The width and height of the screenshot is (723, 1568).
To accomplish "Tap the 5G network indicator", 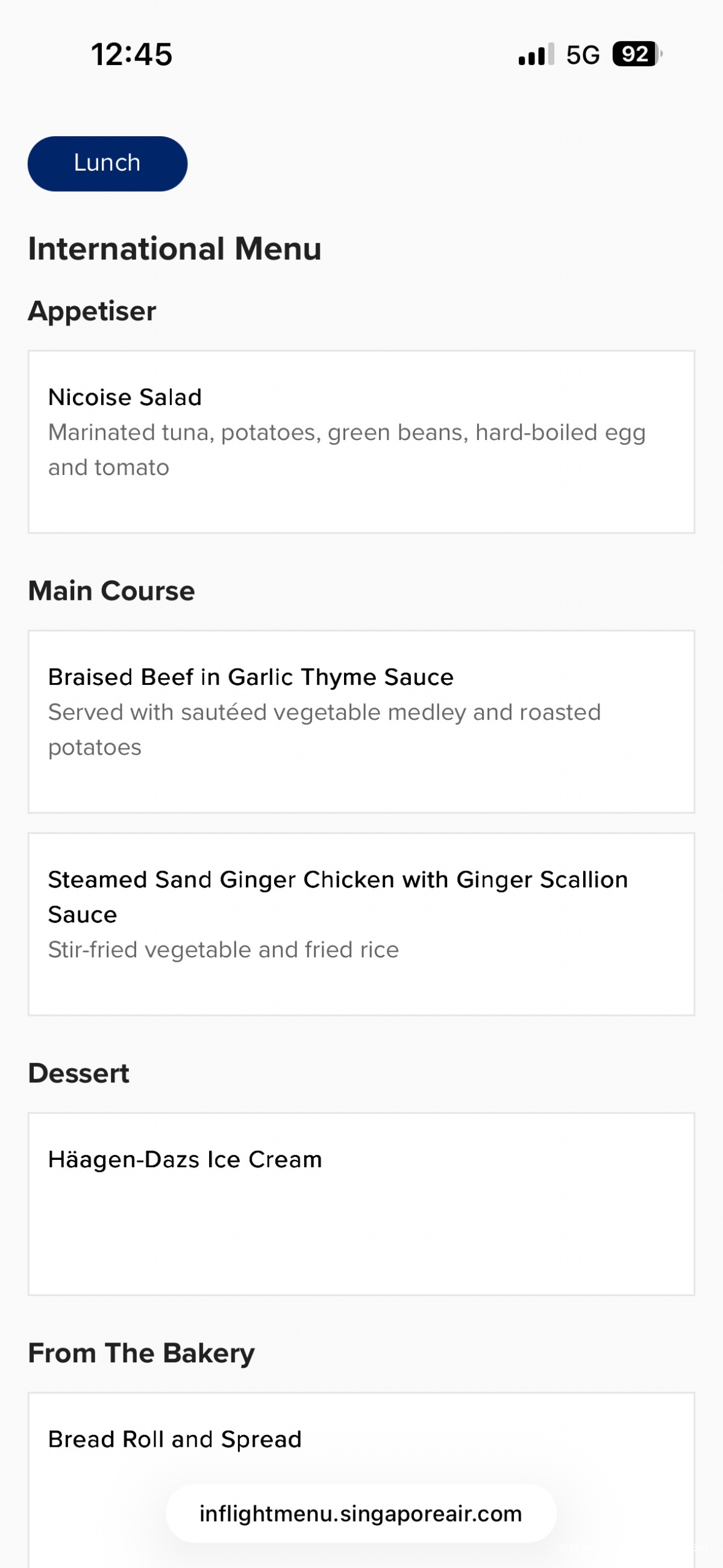I will pos(583,55).
